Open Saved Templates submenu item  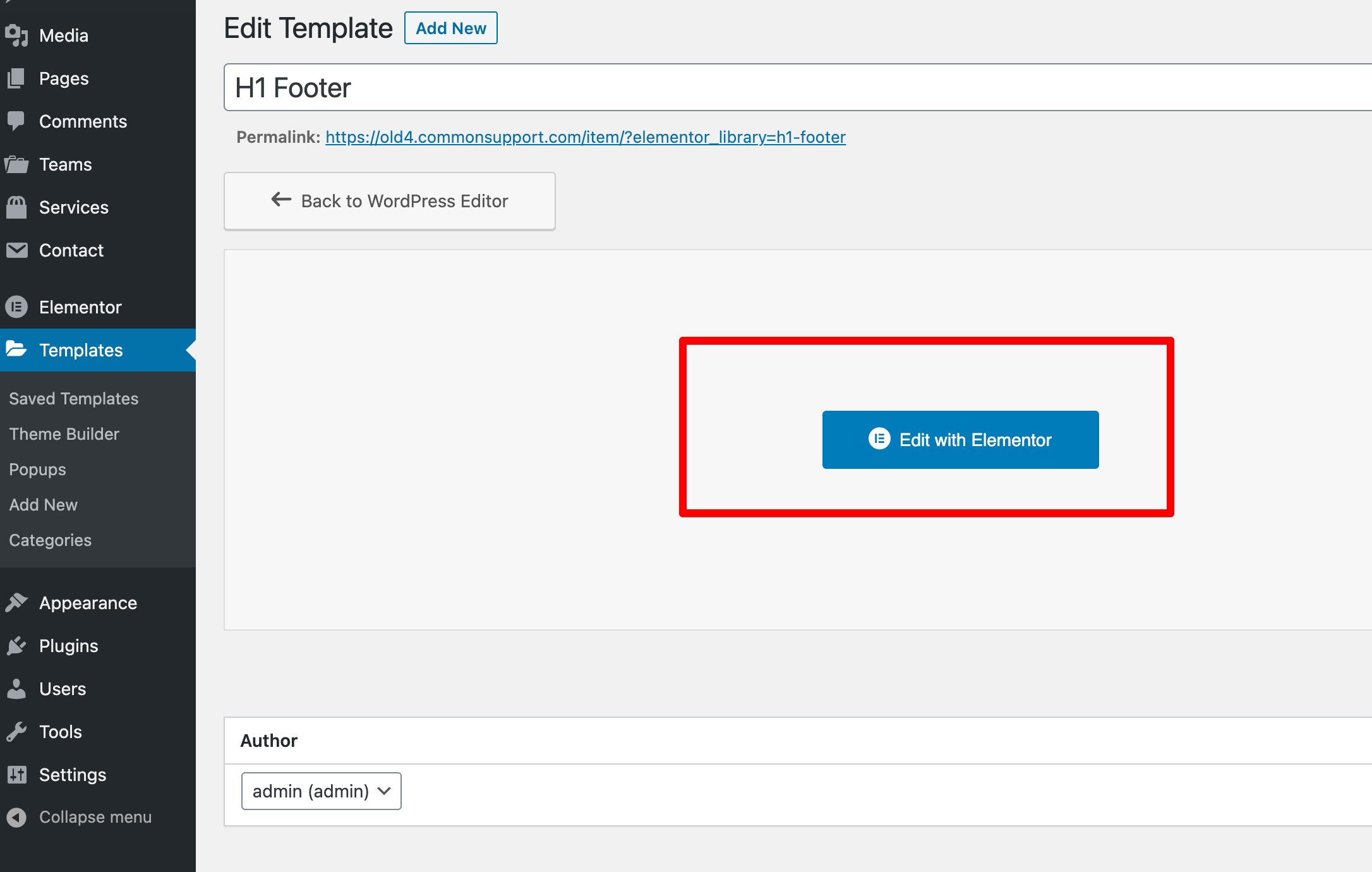pyautogui.click(x=74, y=399)
